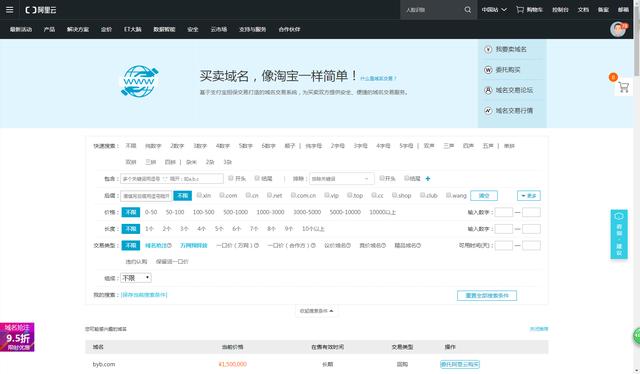The width and height of the screenshot is (640, 374).
Task: Click the reset all search conditions button
Action: click(487, 295)
